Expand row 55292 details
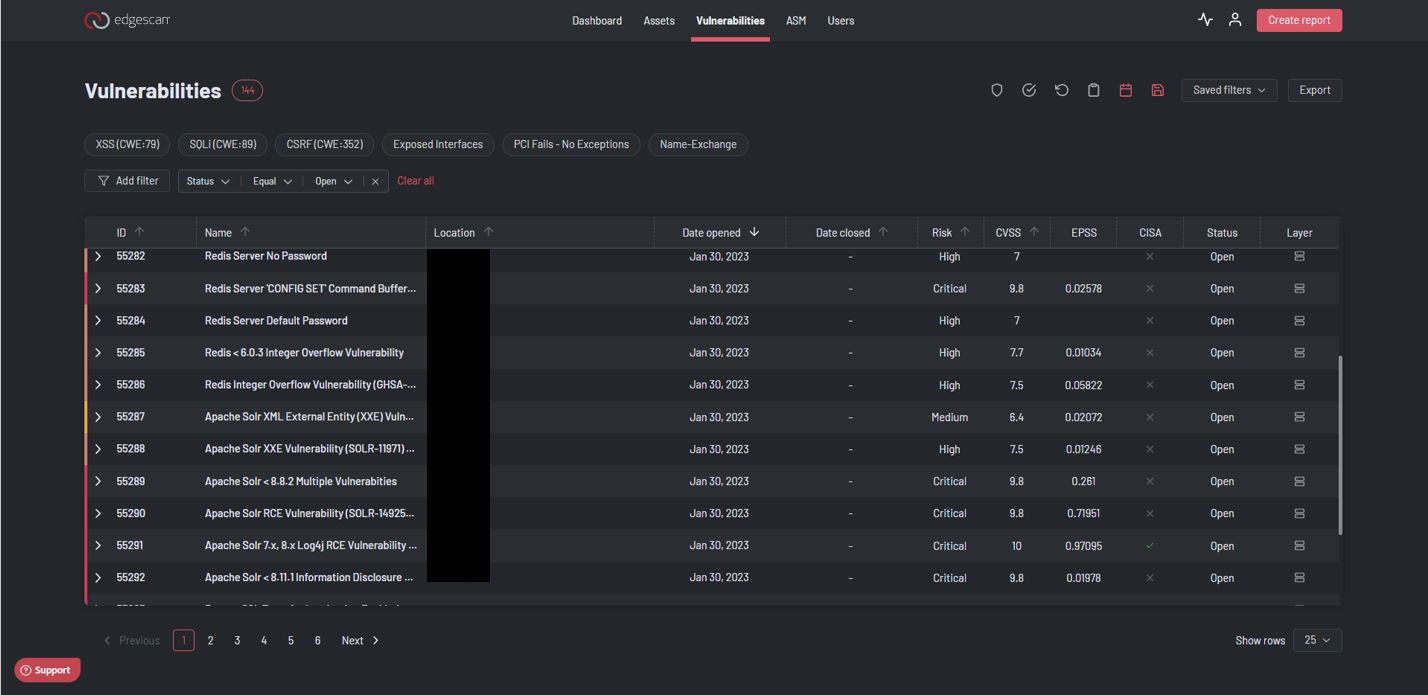The height and width of the screenshot is (695, 1428). point(98,577)
